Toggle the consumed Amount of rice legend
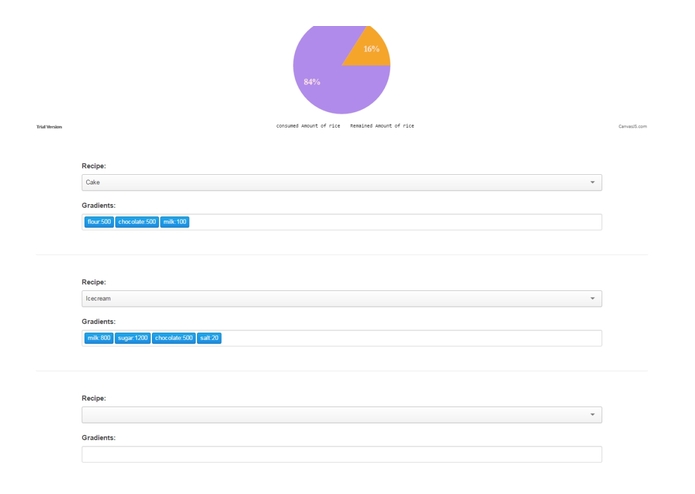Image resolution: width=695 pixels, height=494 pixels. [308, 126]
